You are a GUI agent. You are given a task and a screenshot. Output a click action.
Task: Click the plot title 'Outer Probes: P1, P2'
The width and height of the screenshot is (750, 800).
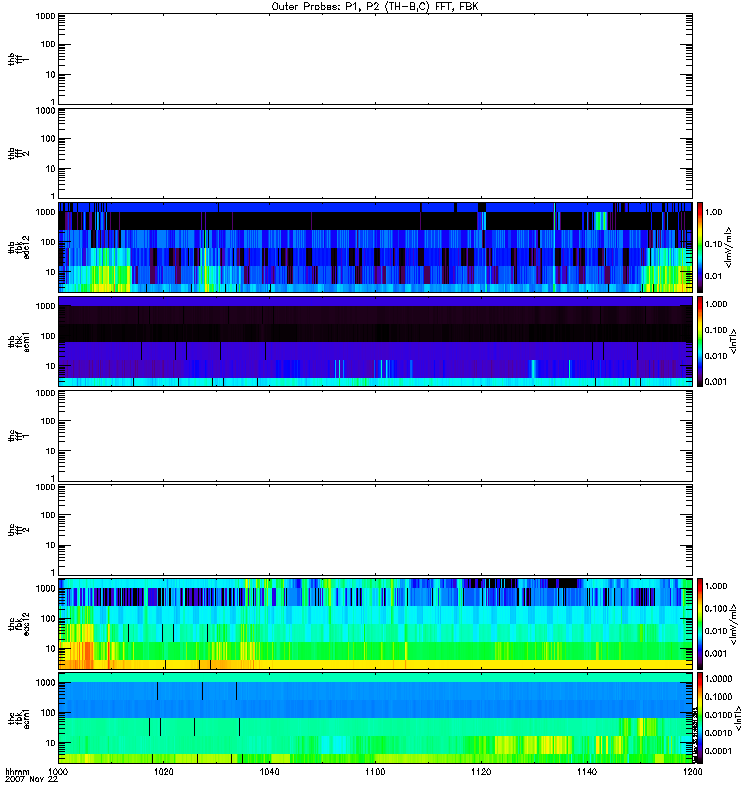[x=374, y=6]
